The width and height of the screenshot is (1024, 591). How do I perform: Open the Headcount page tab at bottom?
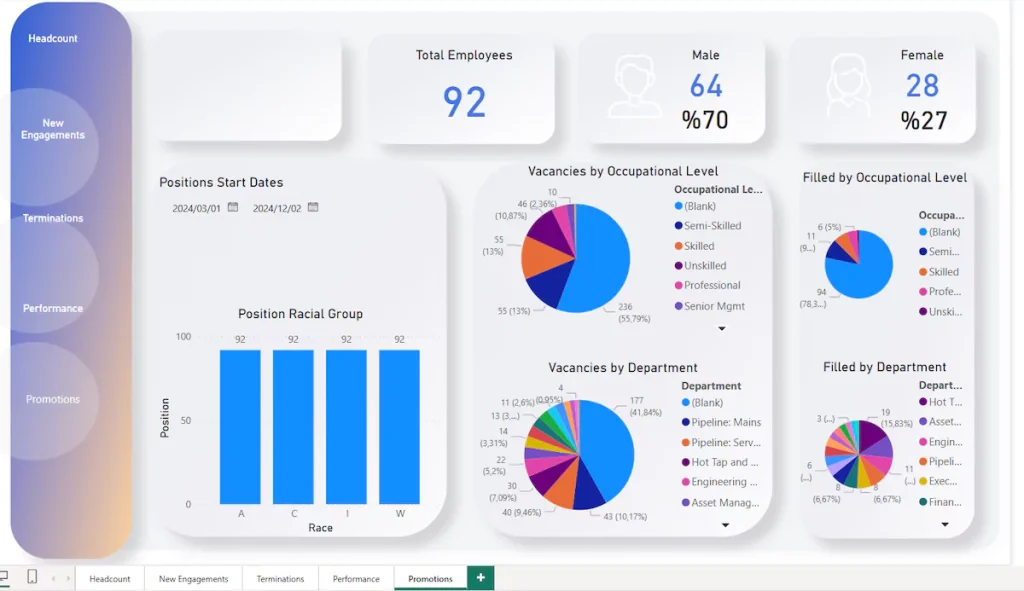click(x=110, y=578)
